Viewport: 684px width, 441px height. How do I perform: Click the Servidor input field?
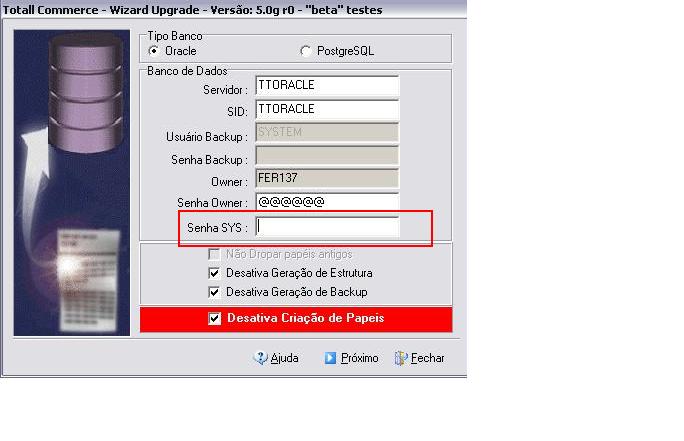coord(327,85)
